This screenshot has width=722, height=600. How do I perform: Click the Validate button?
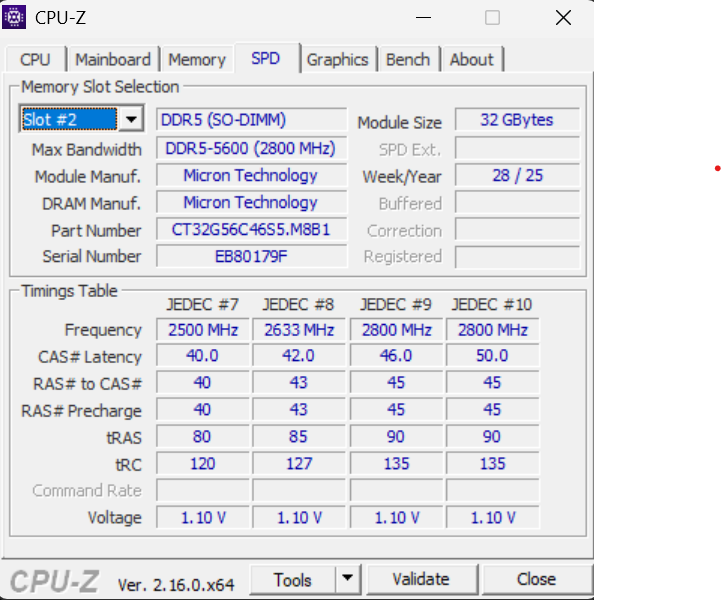pos(421,579)
